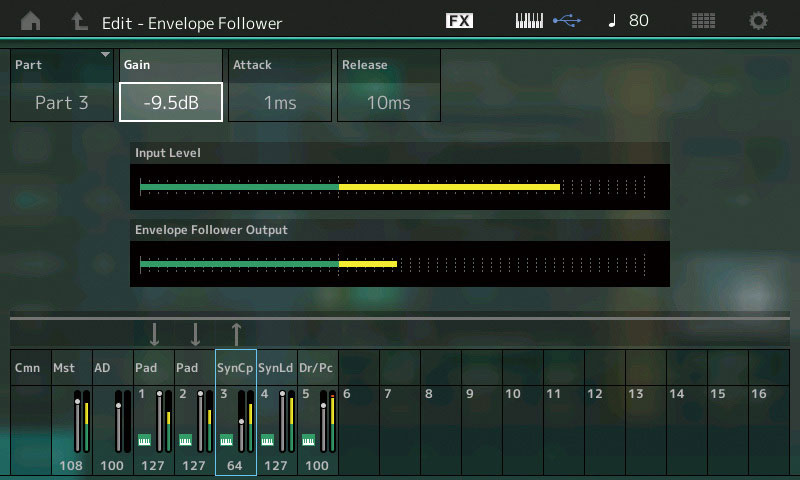The height and width of the screenshot is (480, 800).
Task: Open the tempo setting showing 80
Action: 629,21
